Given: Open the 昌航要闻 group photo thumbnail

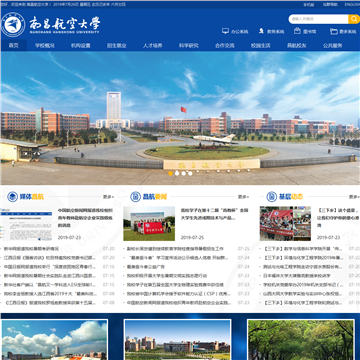Looking at the screenshot, I should tap(149, 224).
